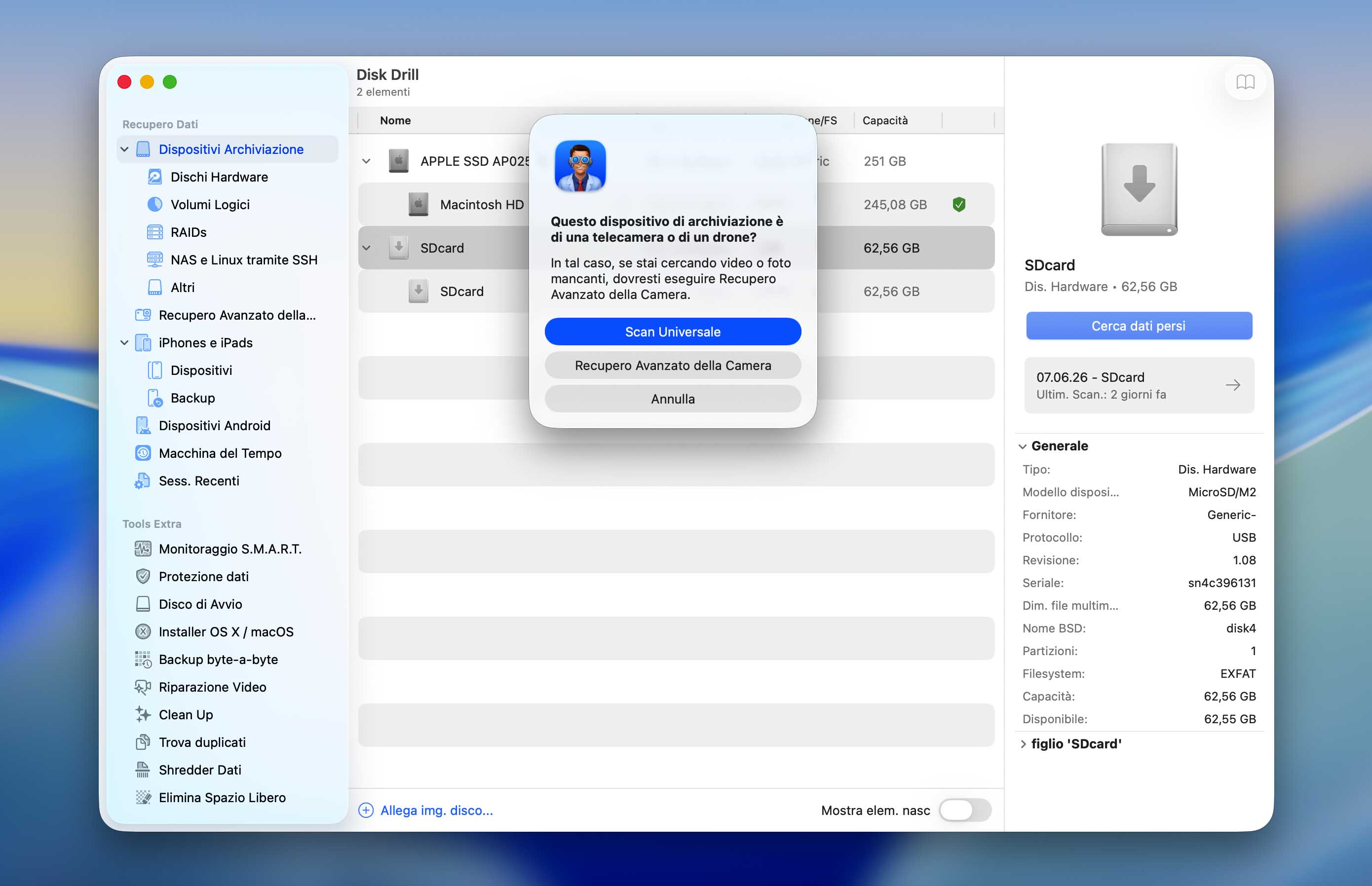Click the Sess. Recenti icon
Image resolution: width=1372 pixels, height=886 pixels.
(143, 480)
